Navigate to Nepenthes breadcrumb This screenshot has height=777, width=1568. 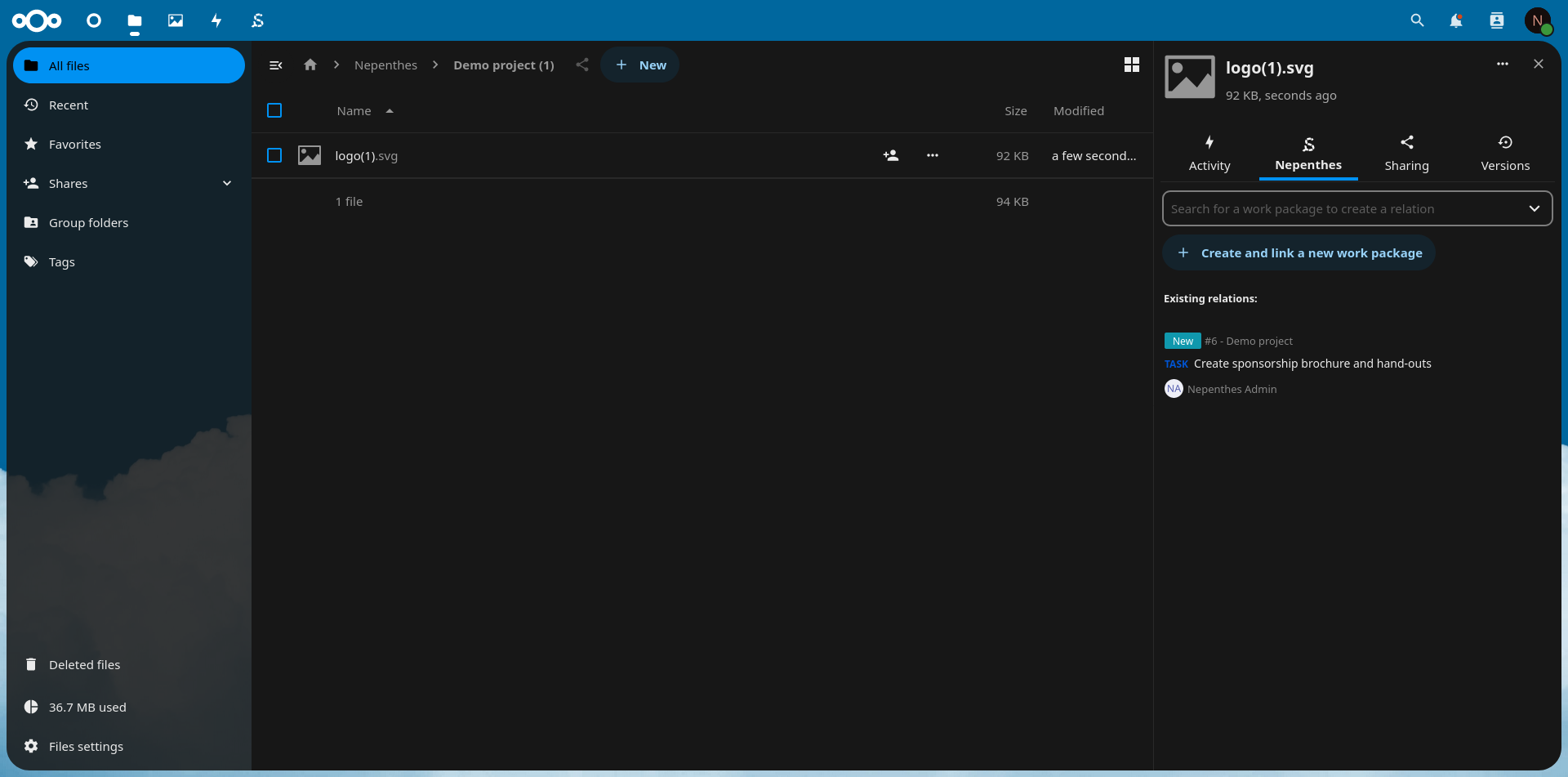tap(385, 65)
